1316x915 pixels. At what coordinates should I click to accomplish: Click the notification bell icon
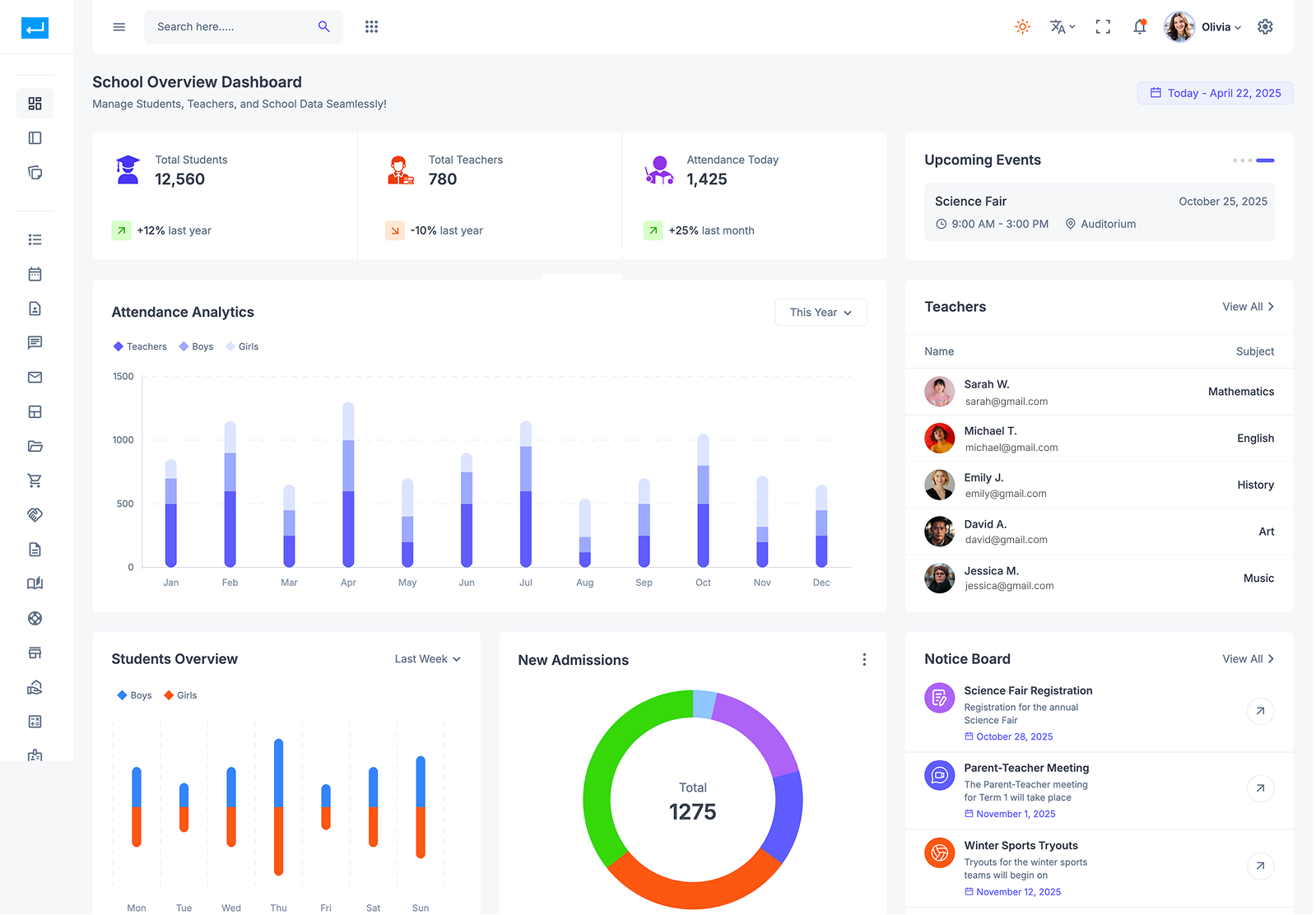pyautogui.click(x=1139, y=27)
